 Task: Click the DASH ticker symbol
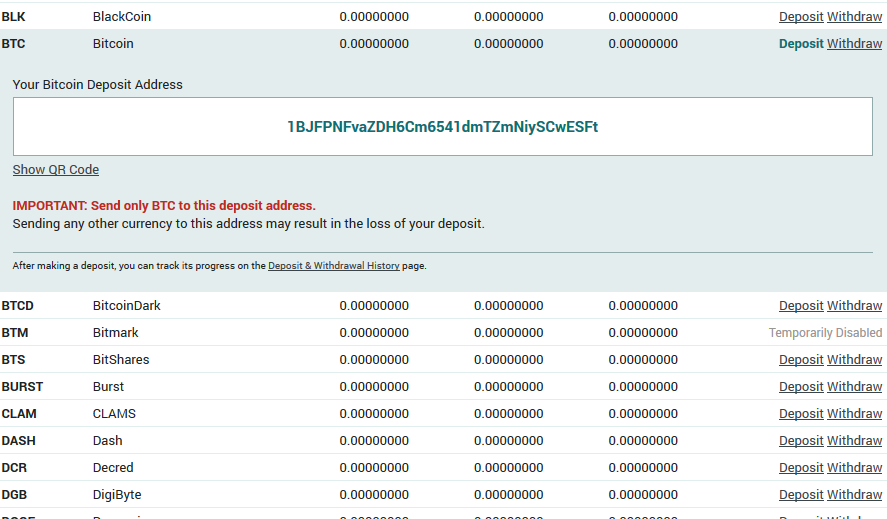[x=19, y=441]
